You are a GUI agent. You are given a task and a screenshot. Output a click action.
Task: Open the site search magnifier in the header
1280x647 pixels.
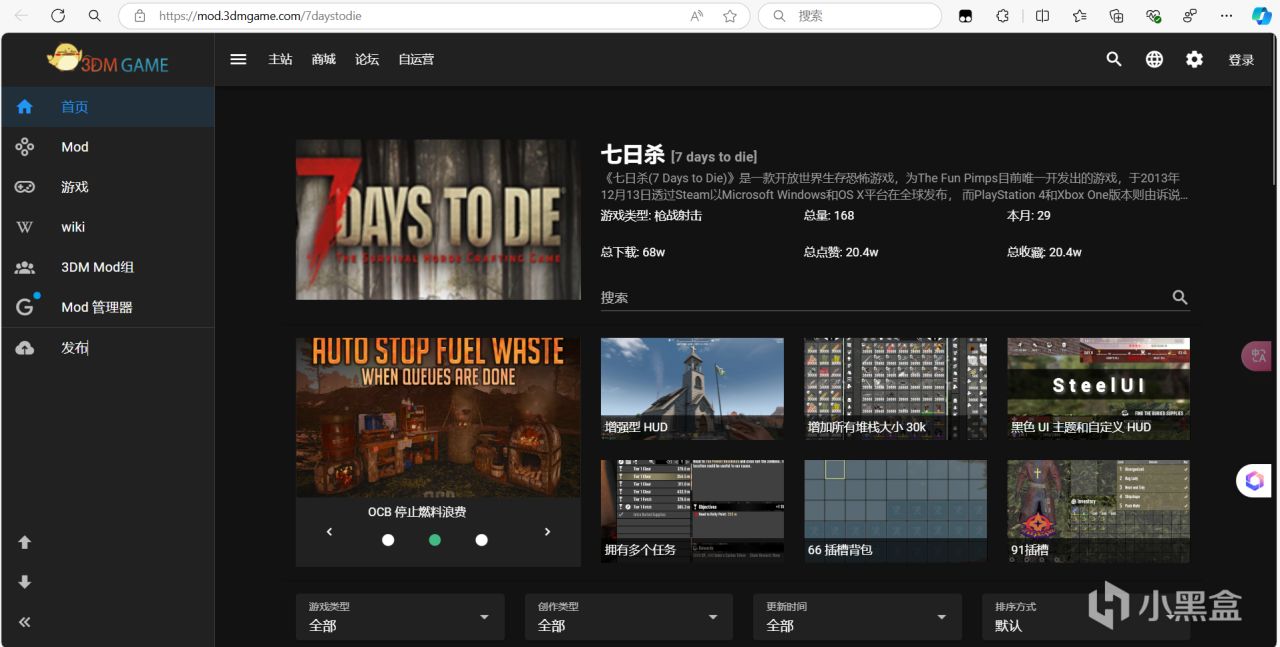click(x=1114, y=59)
